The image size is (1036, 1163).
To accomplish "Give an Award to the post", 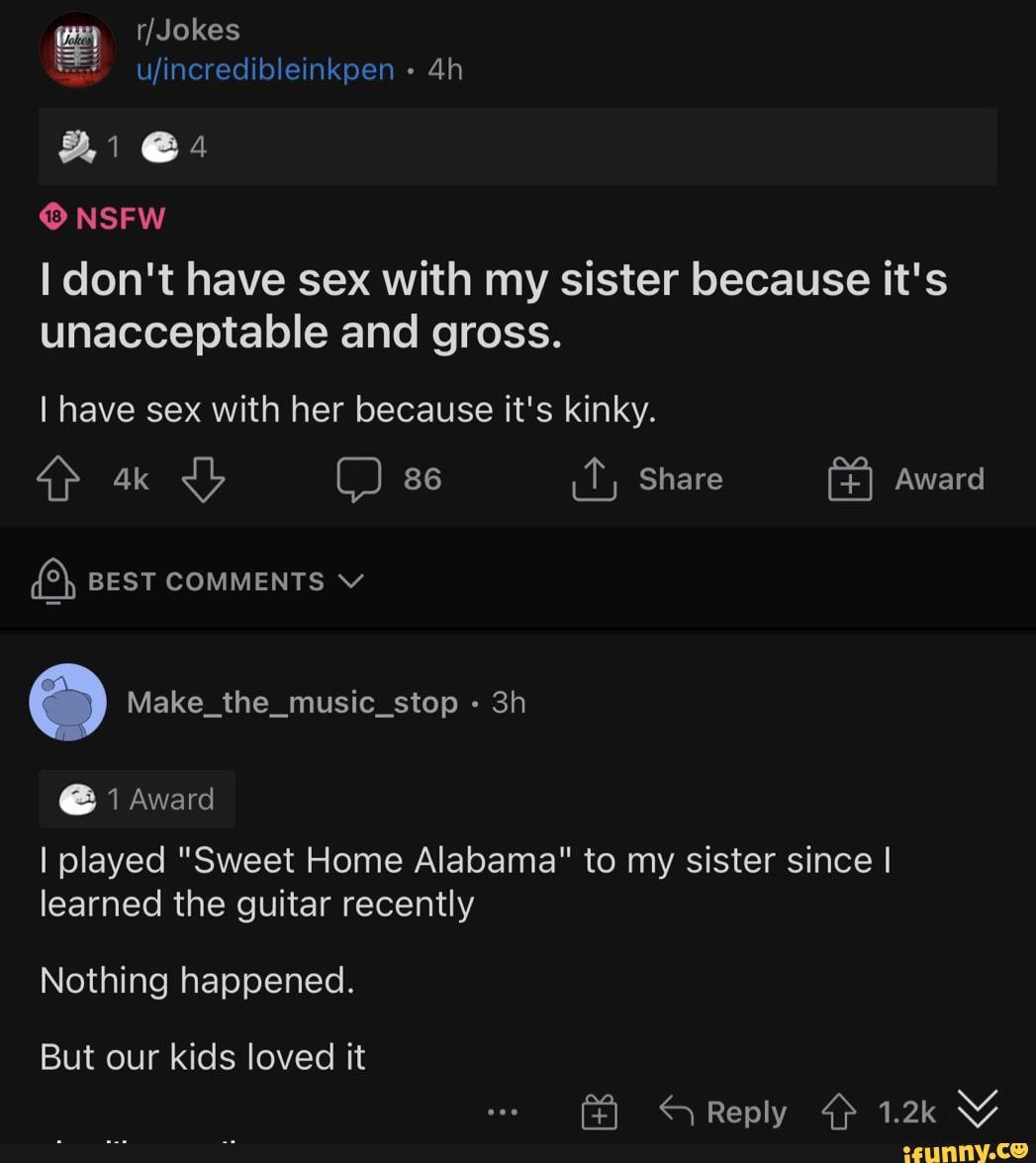I will pyautogui.click(x=850, y=480).
